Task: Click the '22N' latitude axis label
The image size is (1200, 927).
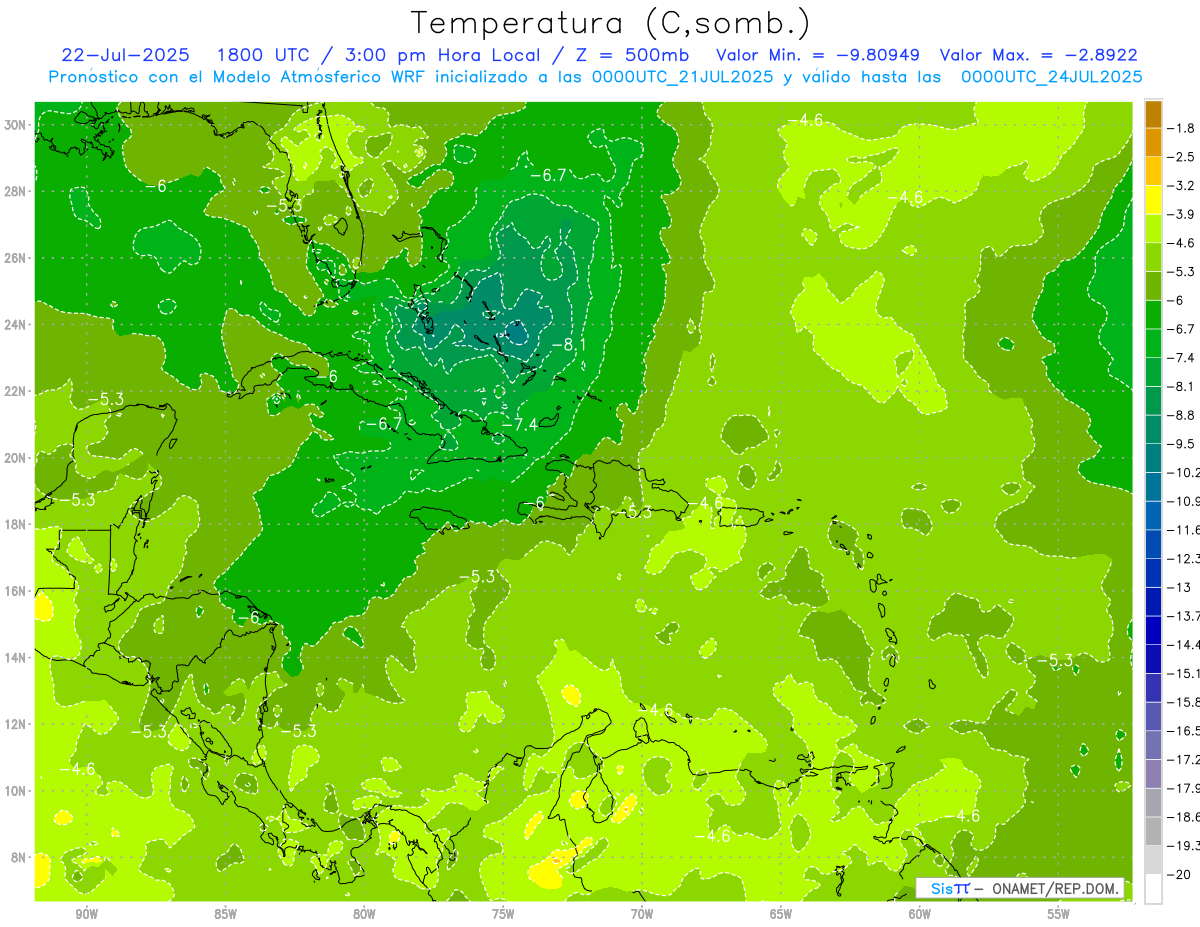Action: (16, 391)
